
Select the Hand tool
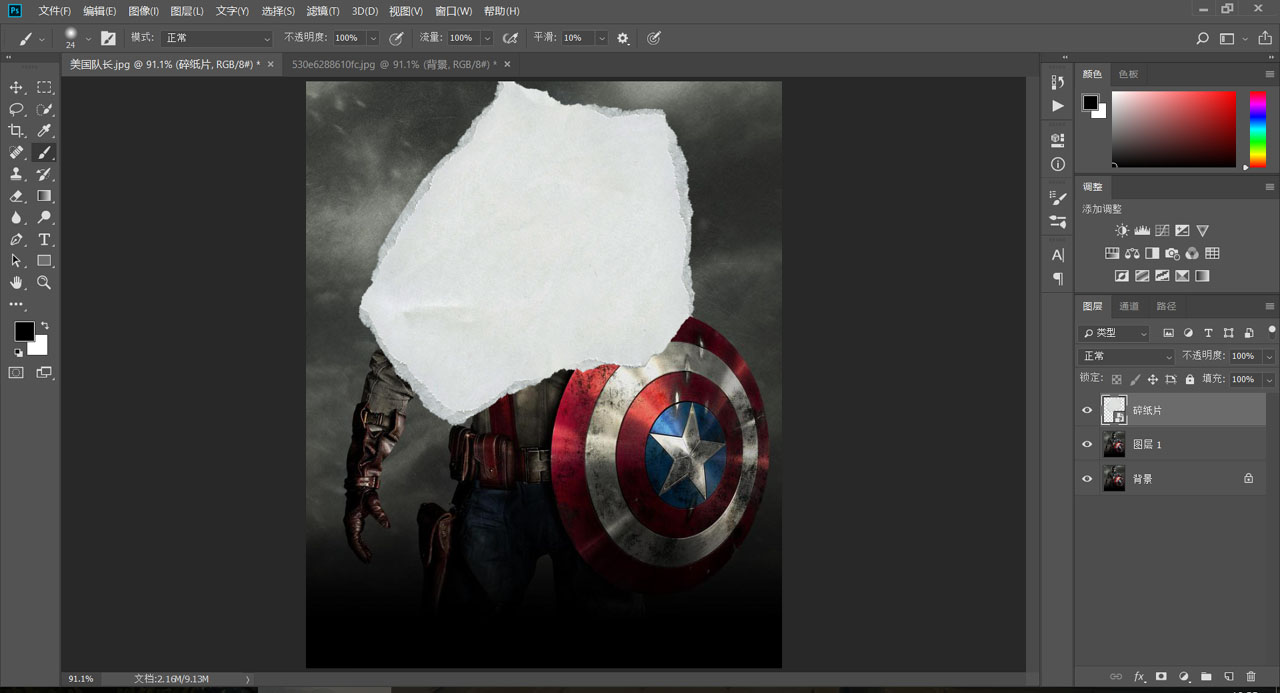click(16, 283)
